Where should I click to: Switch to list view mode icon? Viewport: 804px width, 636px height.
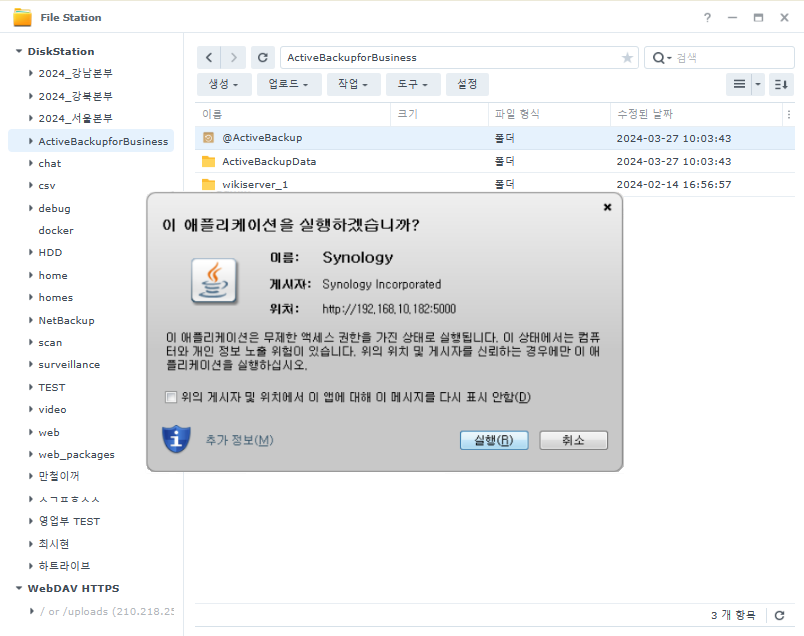click(x=739, y=84)
